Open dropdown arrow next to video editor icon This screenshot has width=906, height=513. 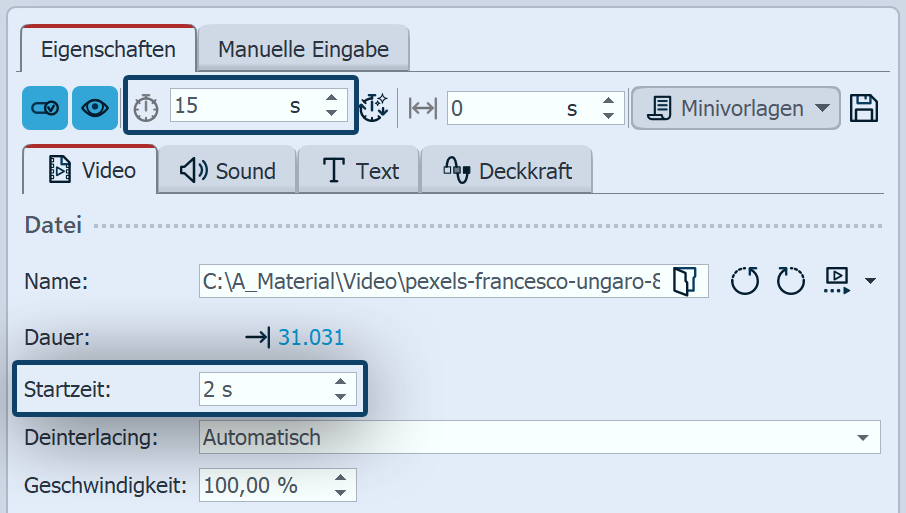click(869, 282)
